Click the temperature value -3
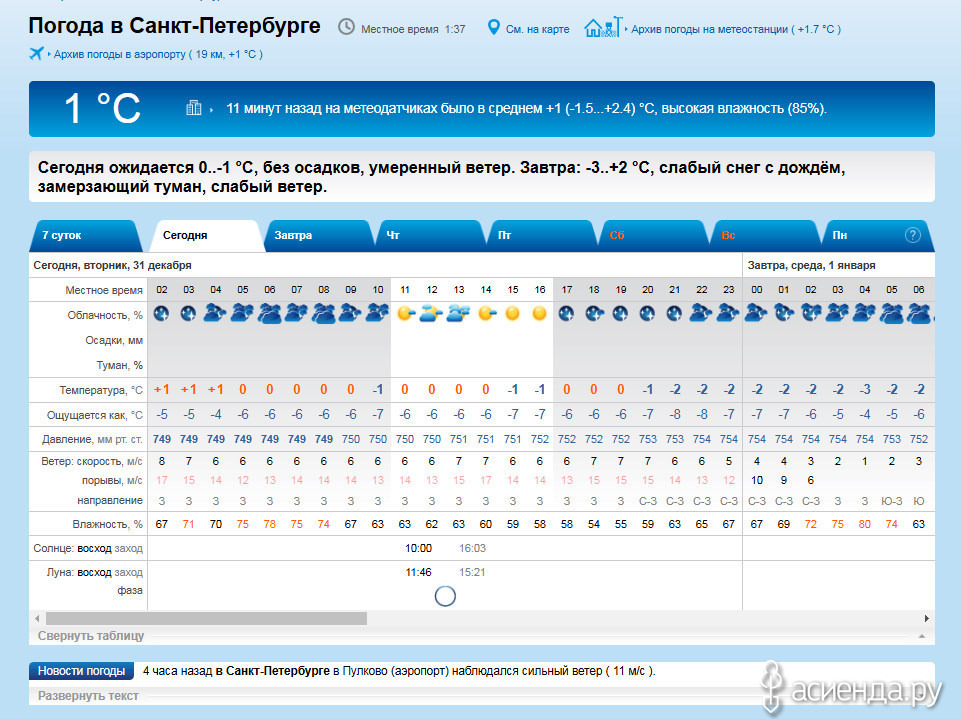The image size is (961, 719). [865, 390]
